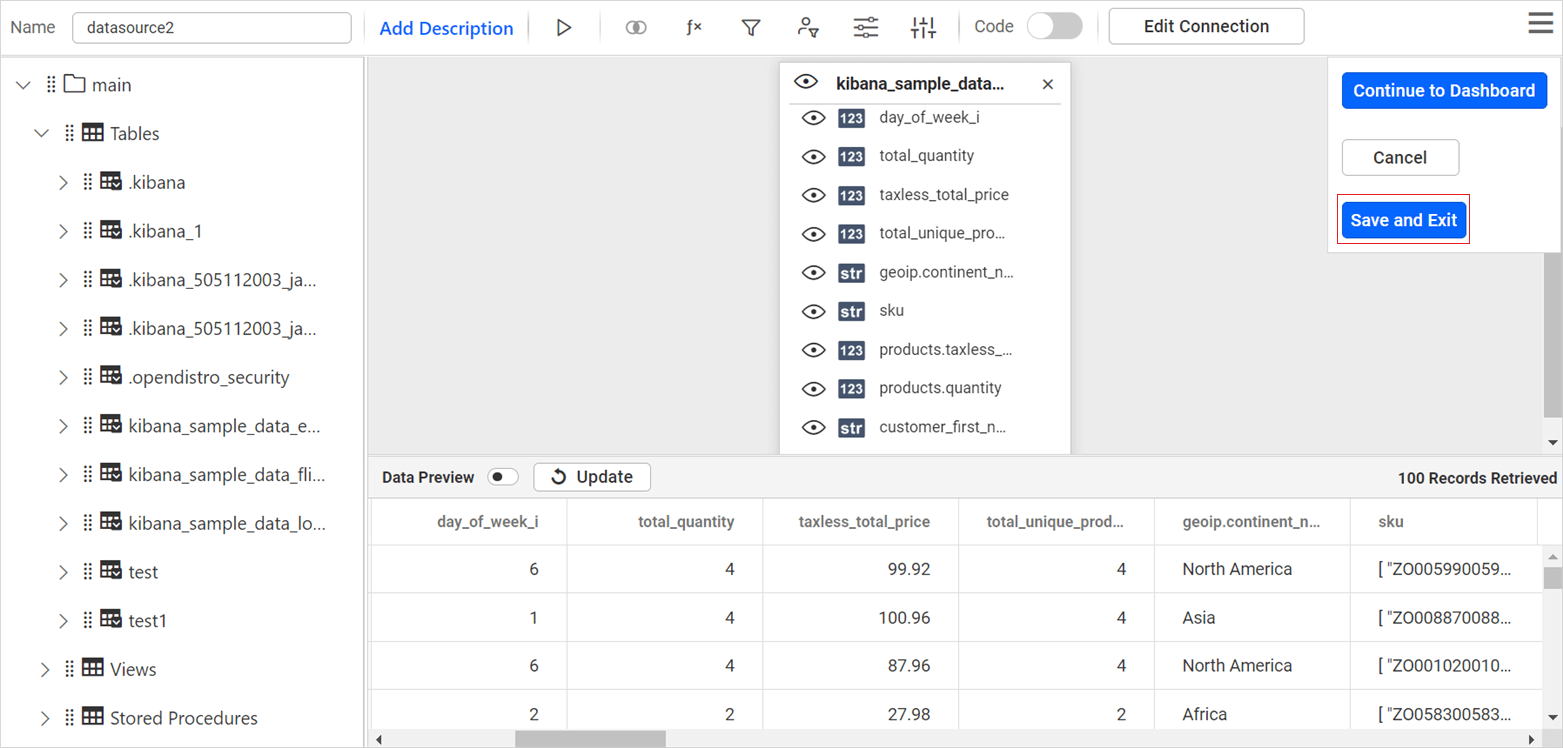Expand the .kibana_1 table node
The height and width of the screenshot is (748, 1563).
(63, 231)
